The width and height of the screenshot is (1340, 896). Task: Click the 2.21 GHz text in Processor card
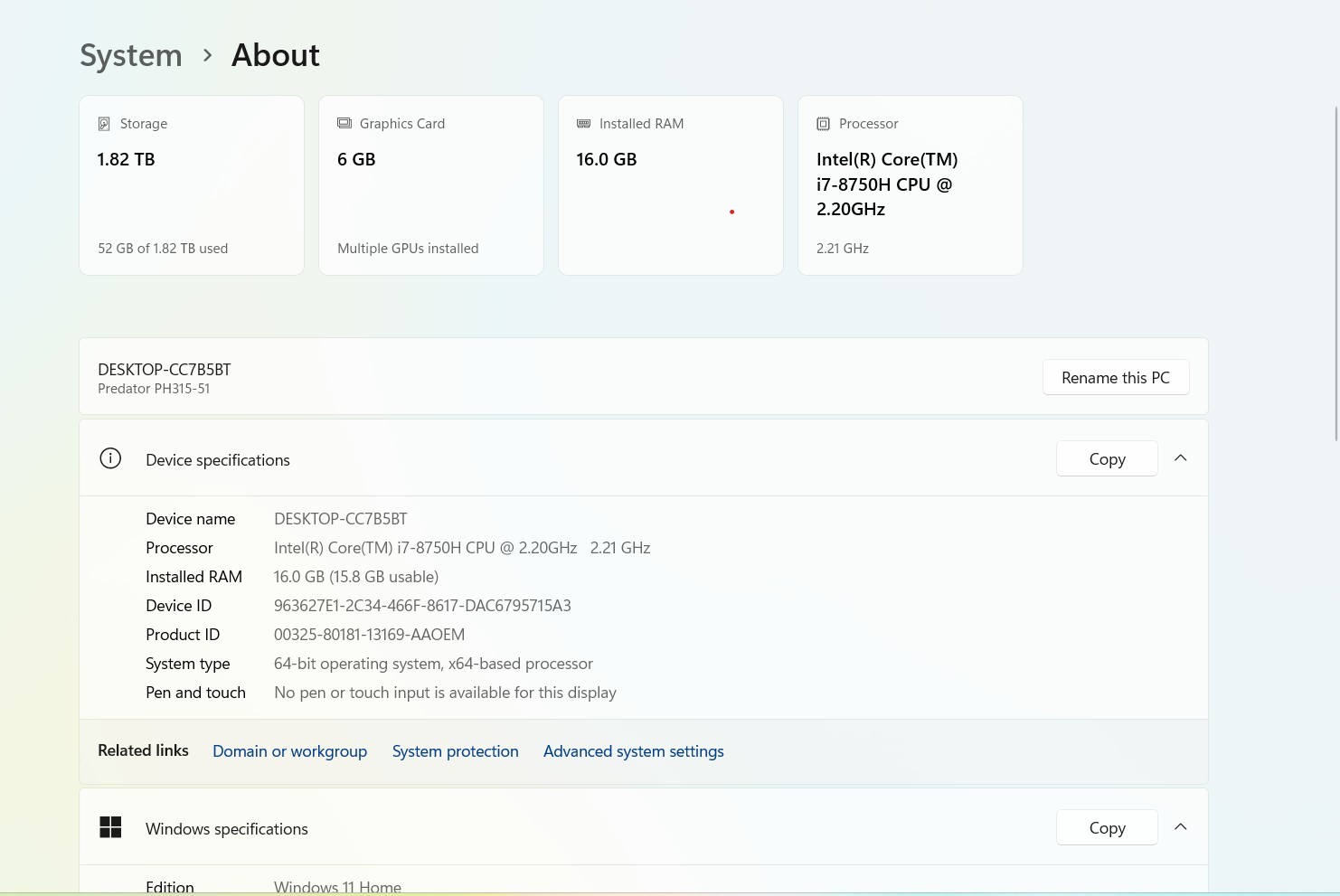click(843, 249)
